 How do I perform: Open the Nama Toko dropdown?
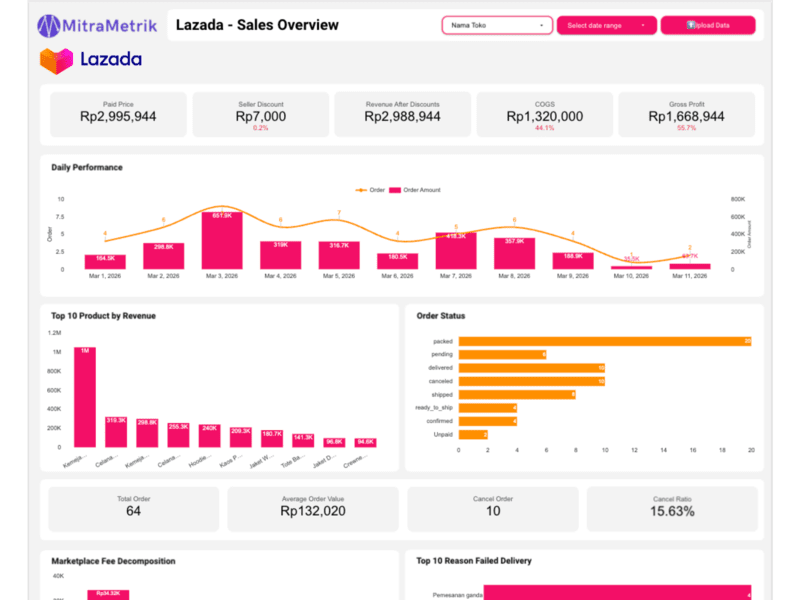pyautogui.click(x=496, y=25)
